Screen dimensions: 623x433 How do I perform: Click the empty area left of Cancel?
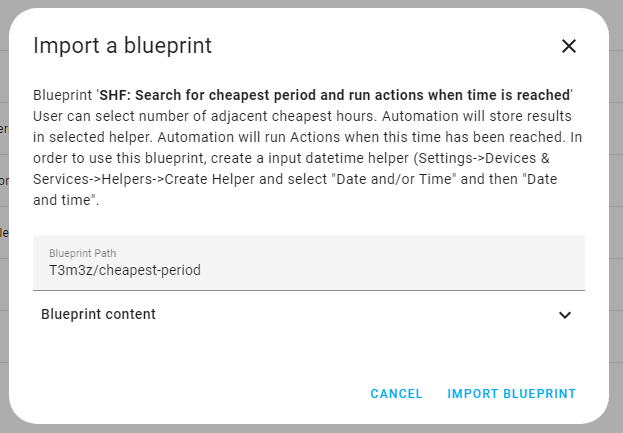click(200, 394)
